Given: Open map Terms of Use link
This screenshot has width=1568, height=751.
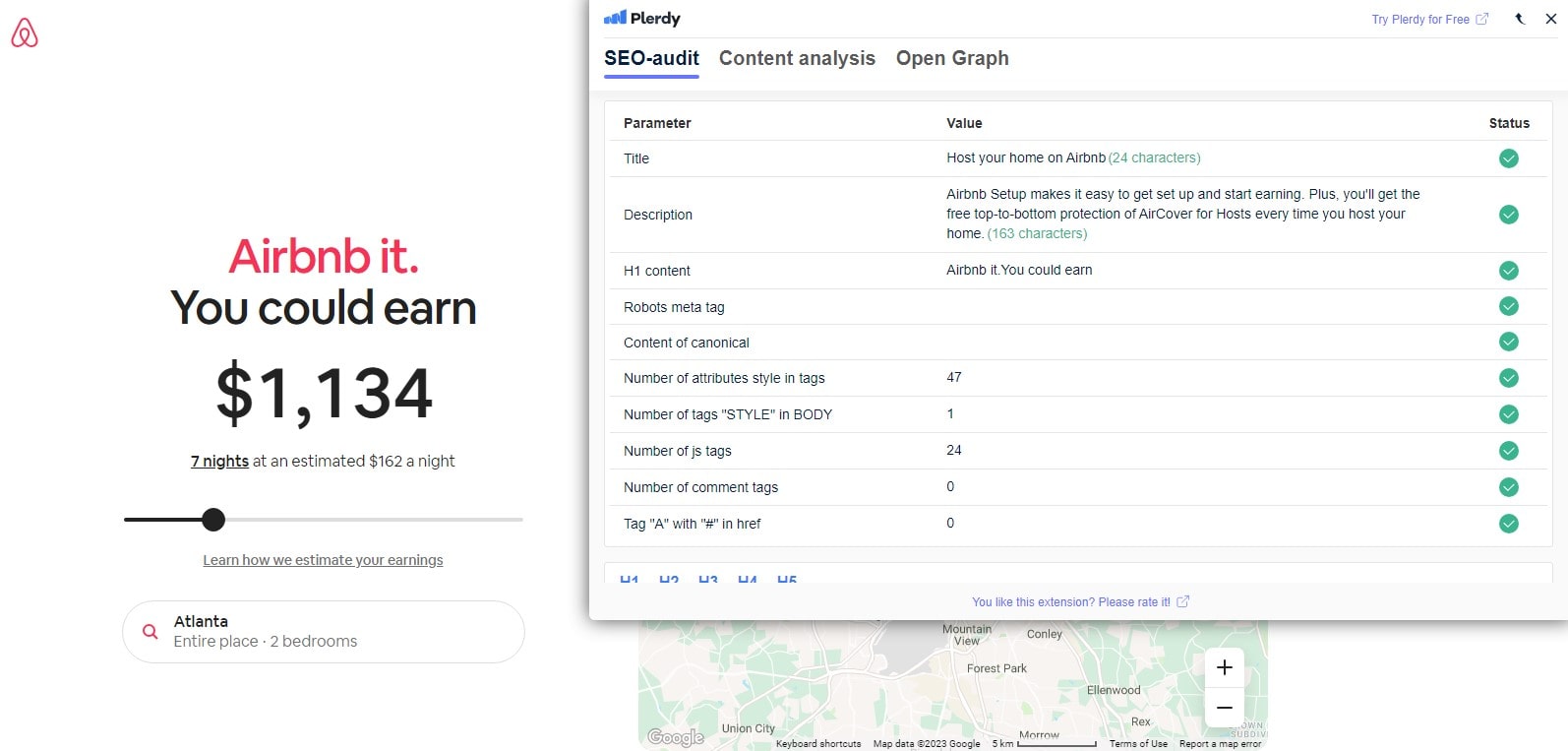Looking at the screenshot, I should [1138, 744].
